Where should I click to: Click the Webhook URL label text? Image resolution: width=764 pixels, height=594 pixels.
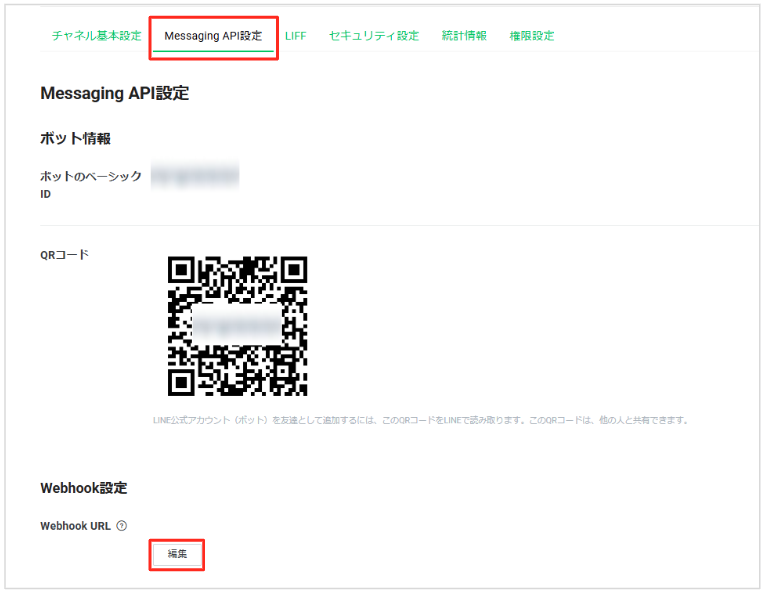[75, 526]
